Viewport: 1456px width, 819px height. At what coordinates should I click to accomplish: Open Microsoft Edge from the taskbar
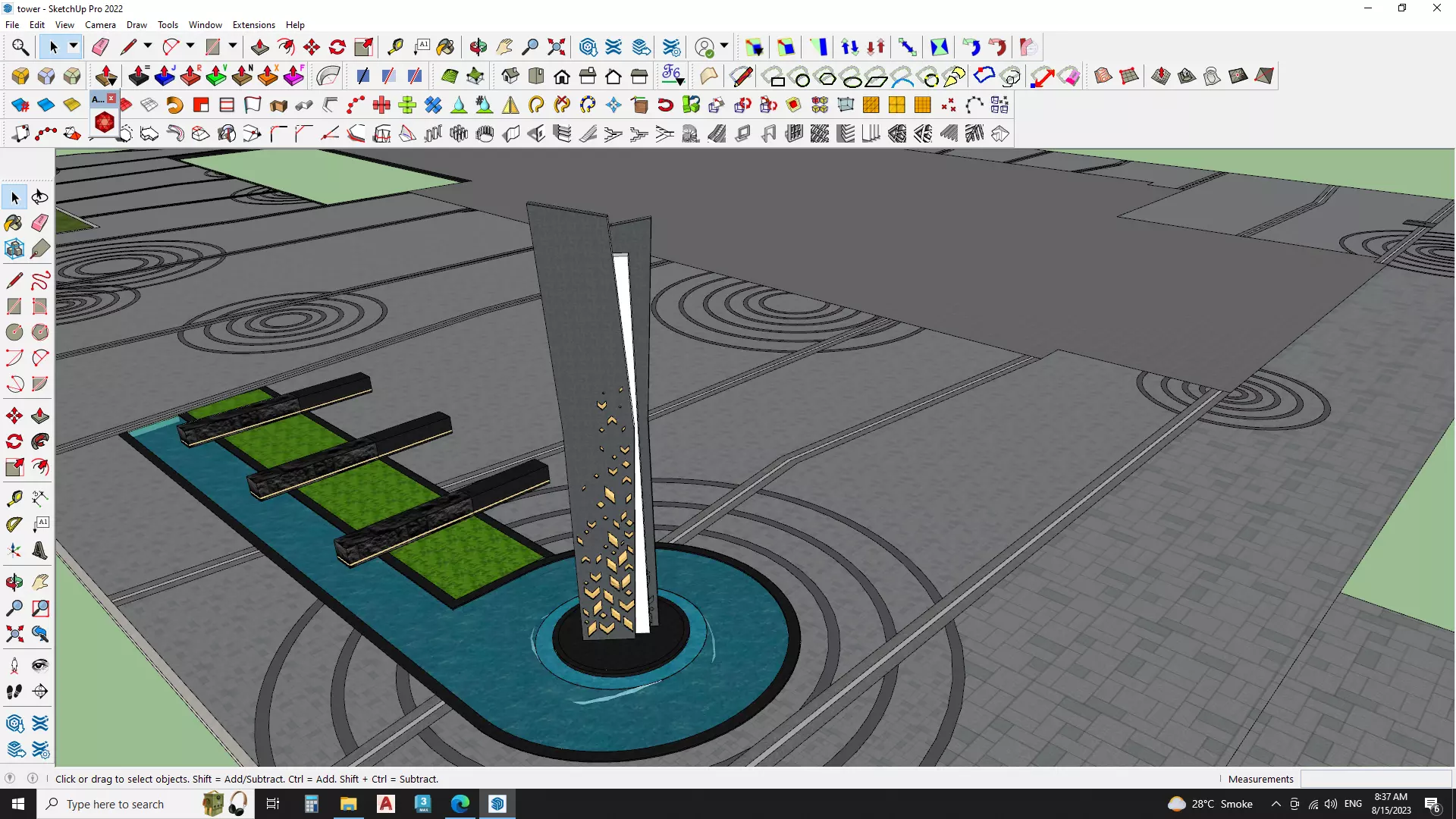(x=460, y=804)
